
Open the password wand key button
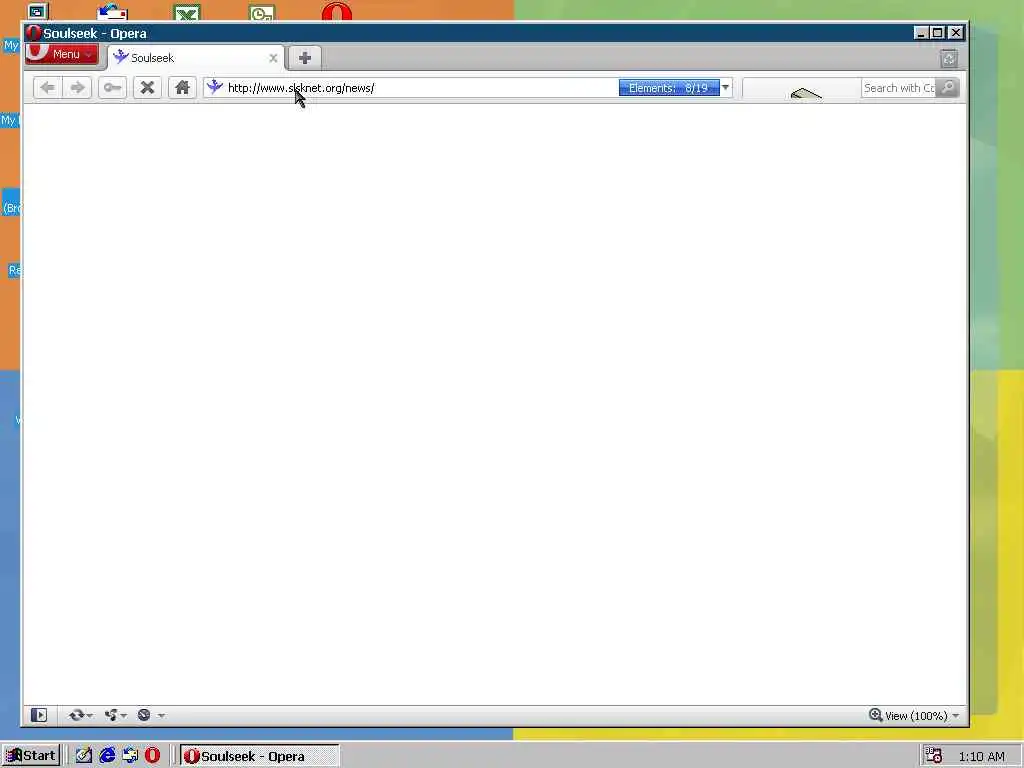[112, 88]
